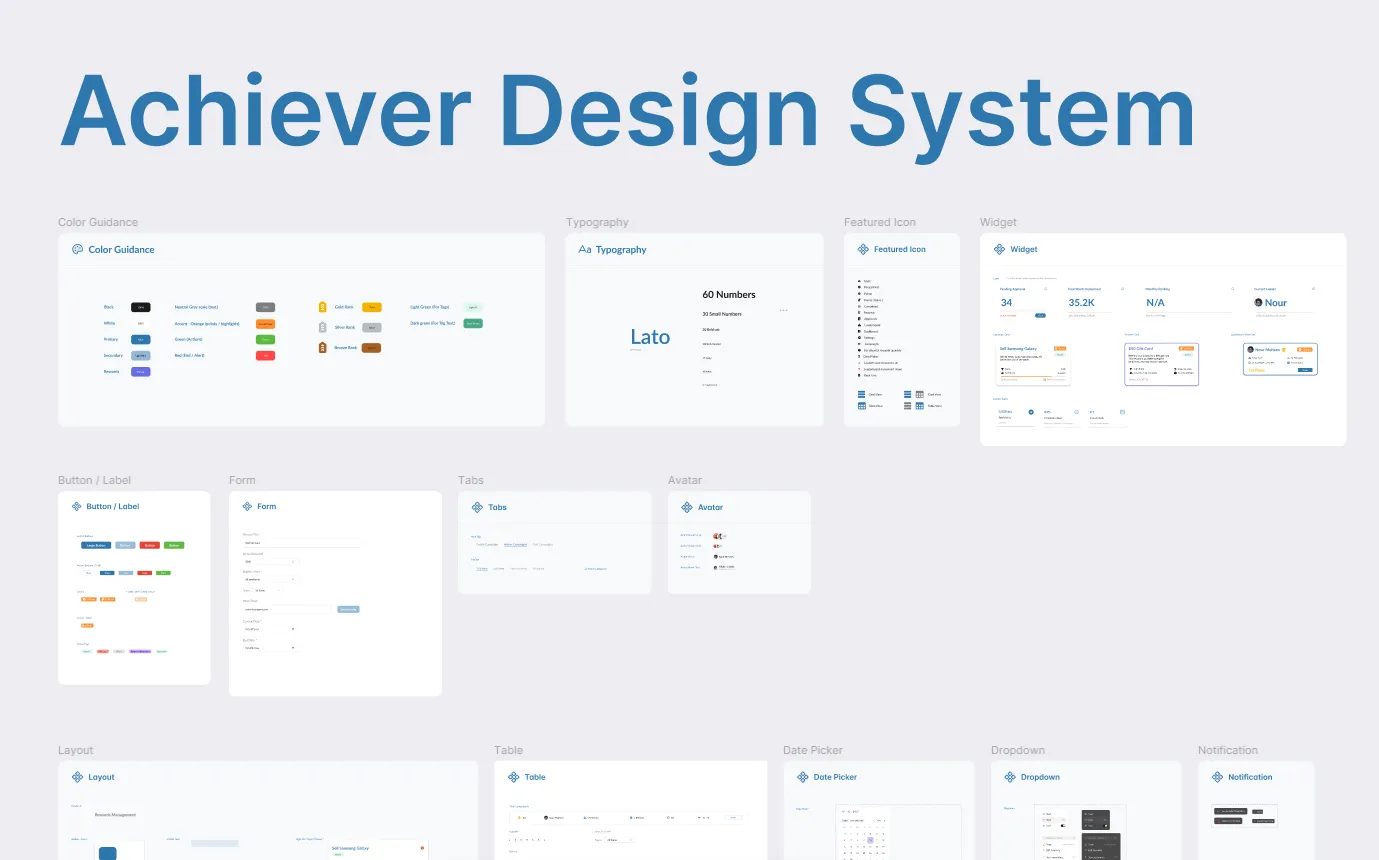Click the emblem icon in Layout frame header
The image size is (1379, 860).
tap(77, 777)
